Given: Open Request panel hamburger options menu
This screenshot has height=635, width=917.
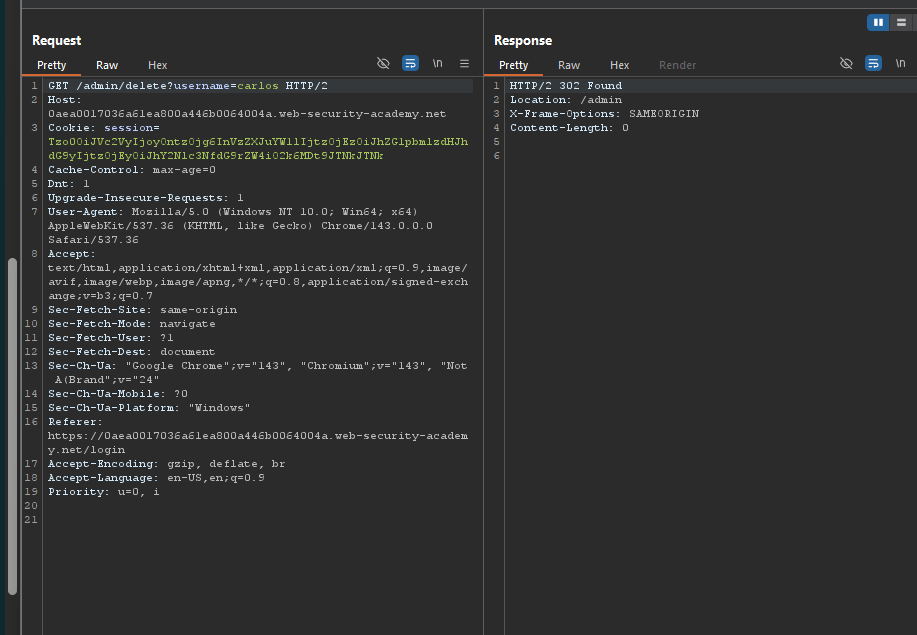Looking at the screenshot, I should [464, 63].
